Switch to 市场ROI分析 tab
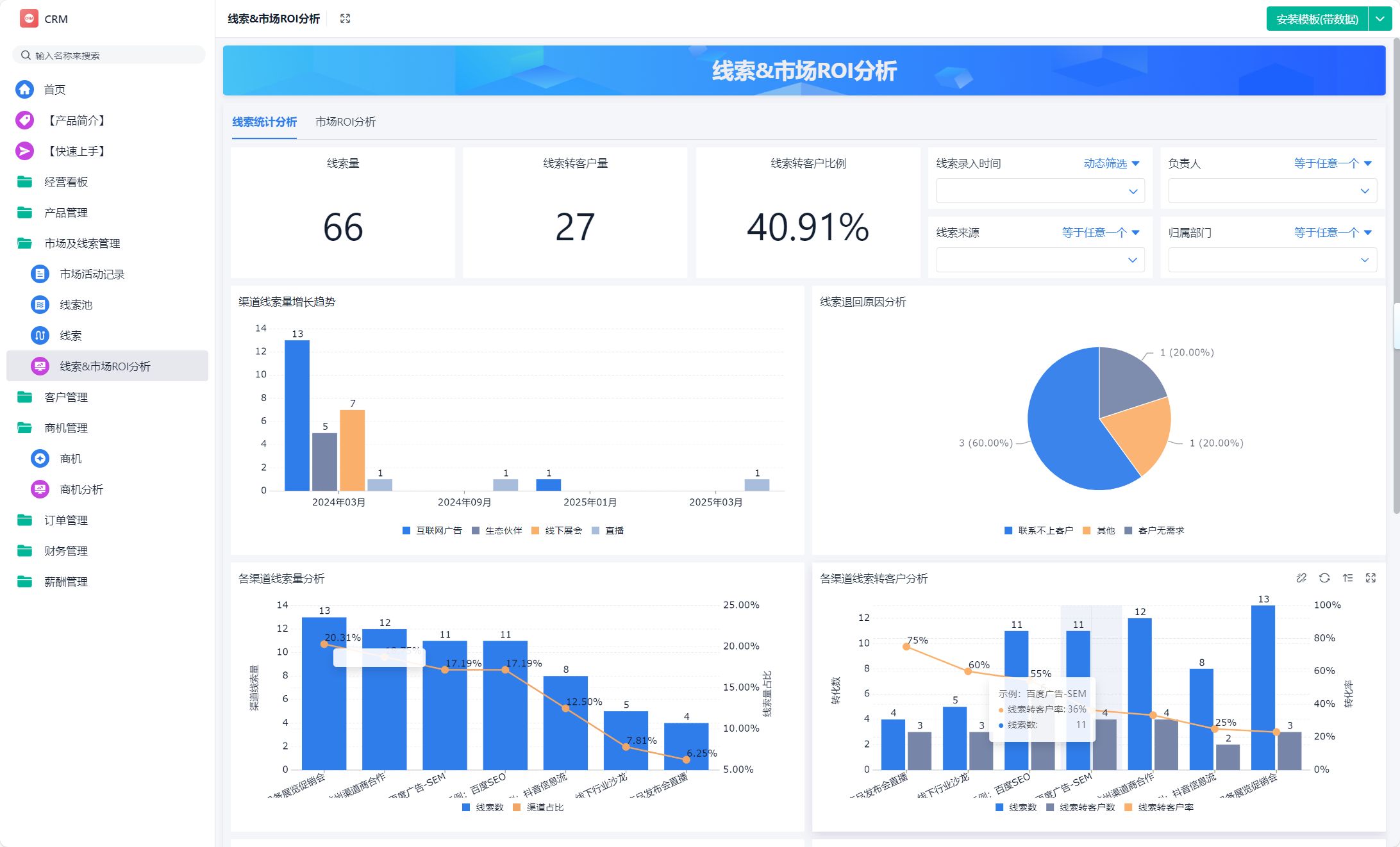The width and height of the screenshot is (1400, 847). pos(345,122)
